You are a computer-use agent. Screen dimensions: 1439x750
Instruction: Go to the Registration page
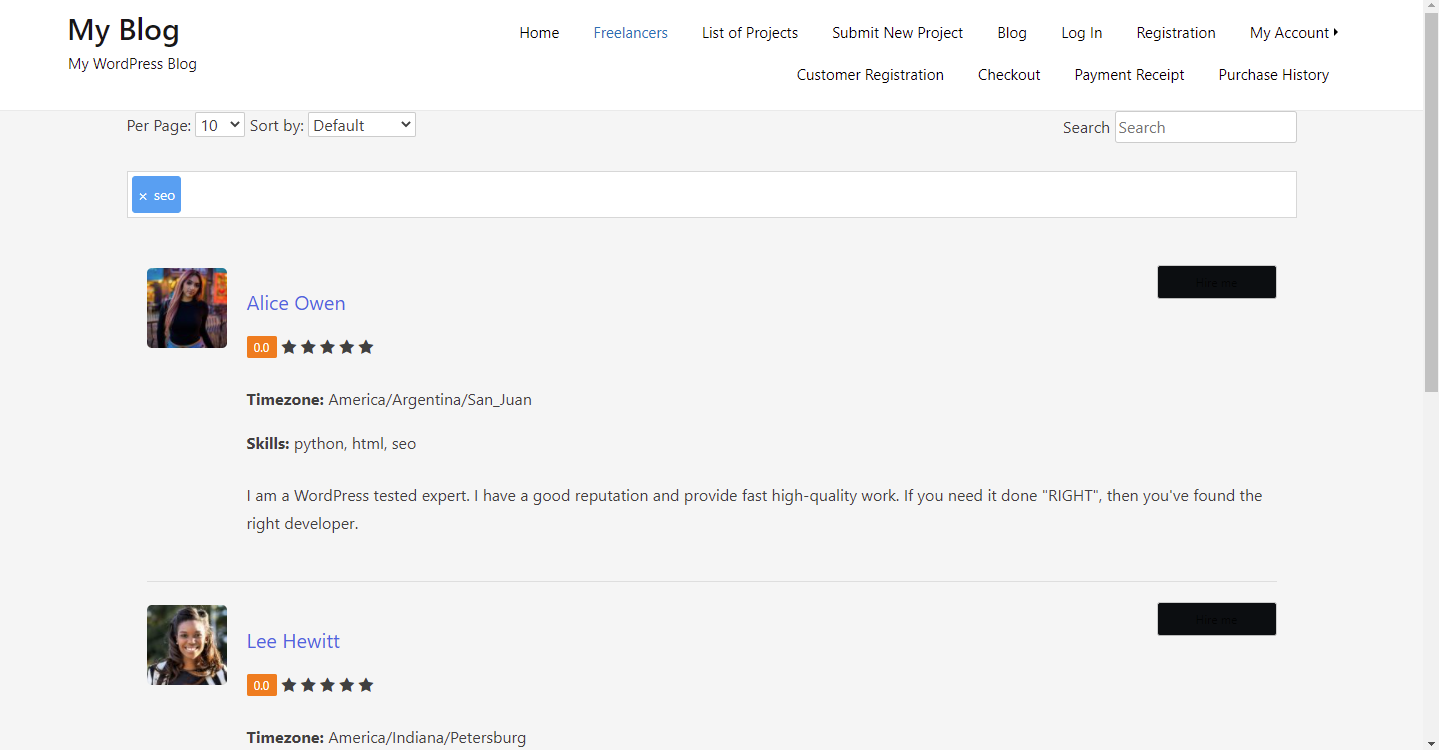[1176, 33]
